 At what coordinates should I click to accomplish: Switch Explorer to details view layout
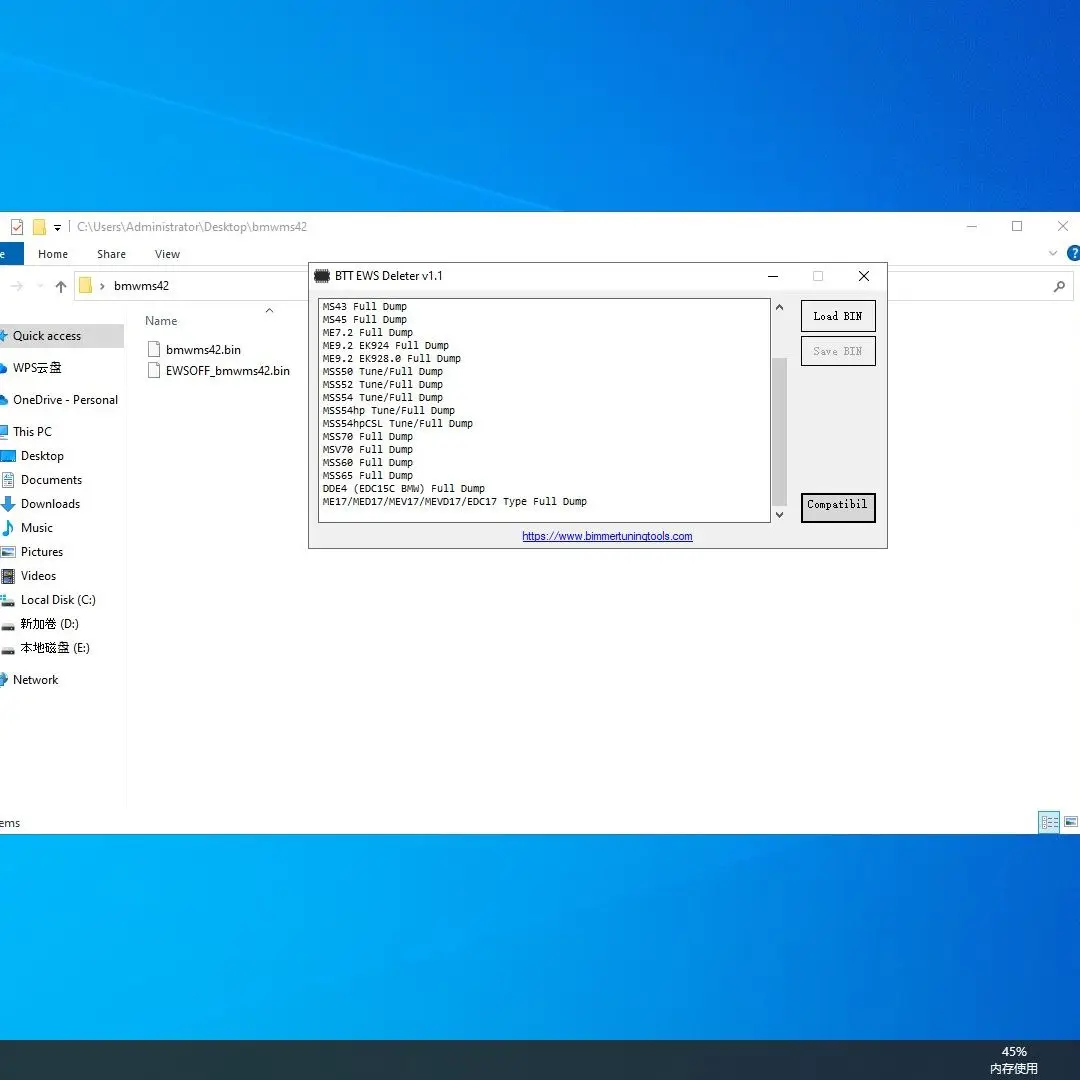click(x=1049, y=822)
